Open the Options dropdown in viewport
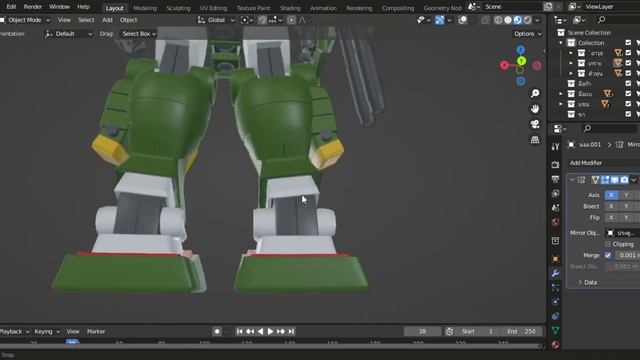This screenshot has height=360, width=640. pyautogui.click(x=528, y=34)
